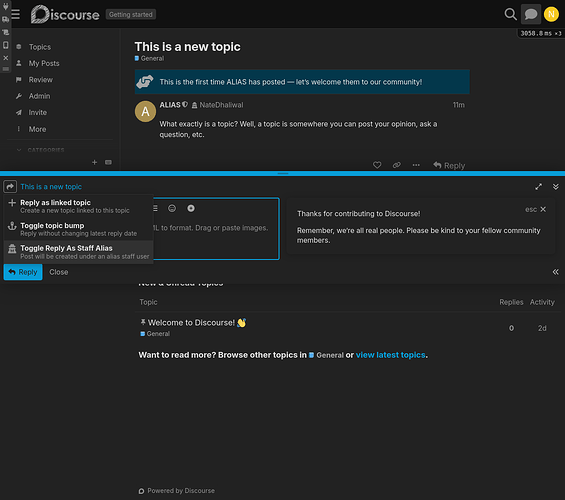565x500 pixels.
Task: Toggle fullscreen composer with expand arrows
Action: tap(538, 187)
